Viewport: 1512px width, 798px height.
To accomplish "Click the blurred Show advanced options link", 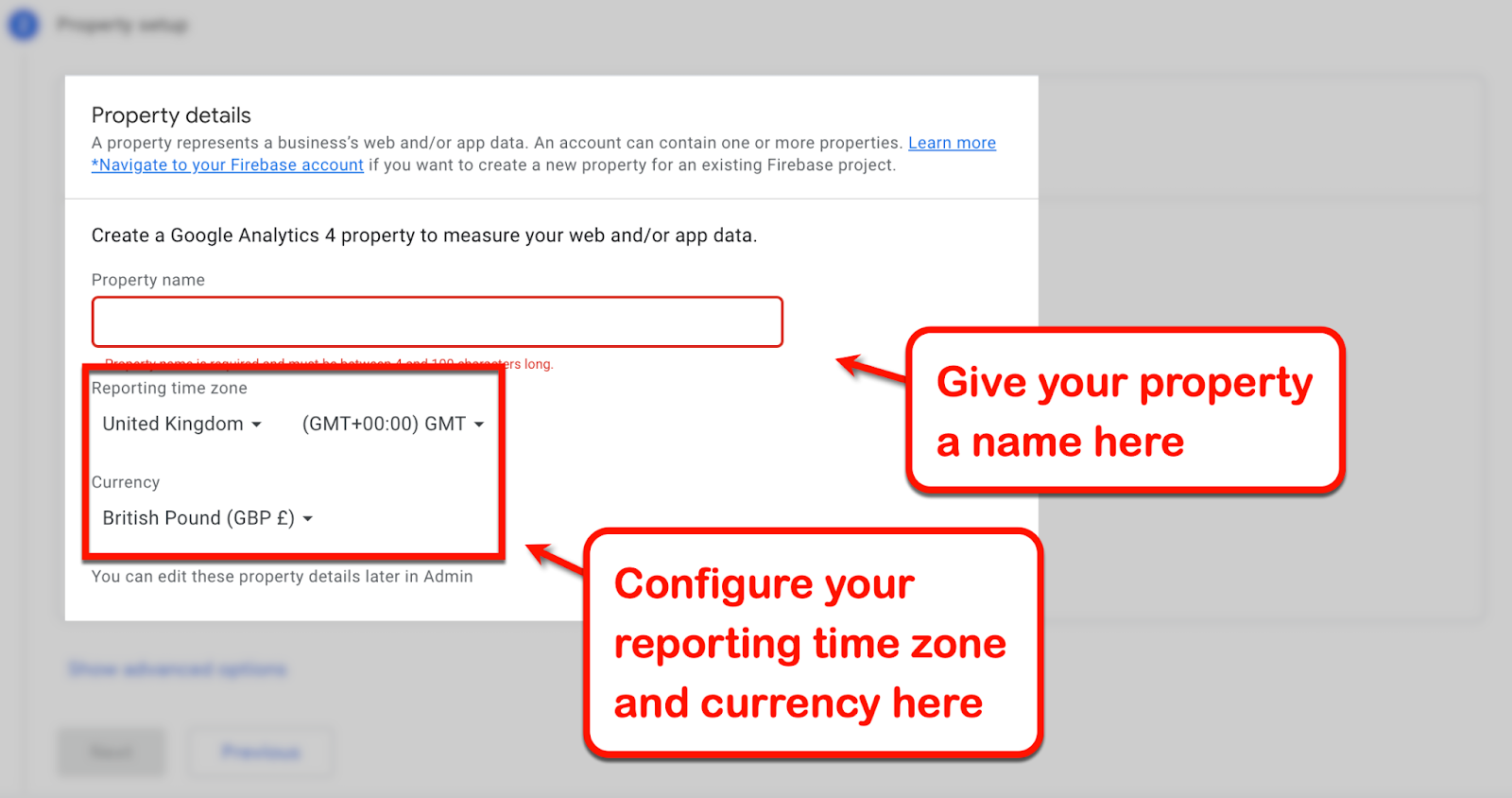I will point(178,669).
